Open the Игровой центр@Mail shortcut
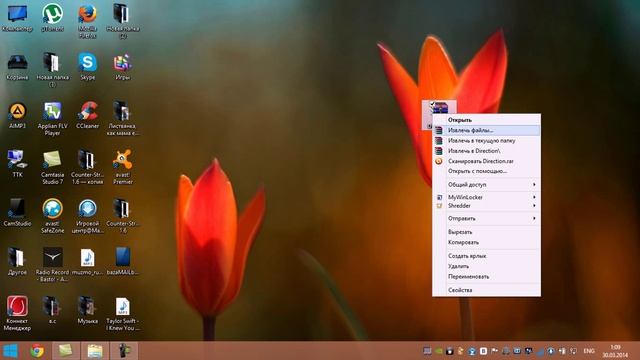640x360 pixels. coord(87,216)
